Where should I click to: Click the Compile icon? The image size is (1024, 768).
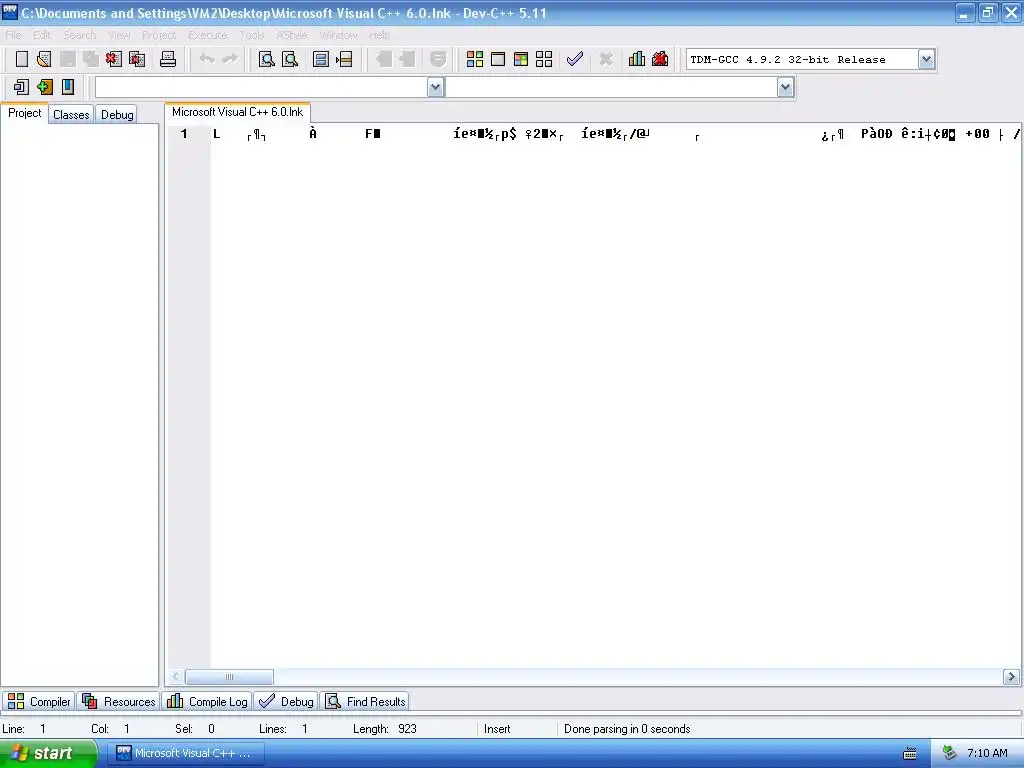click(475, 59)
